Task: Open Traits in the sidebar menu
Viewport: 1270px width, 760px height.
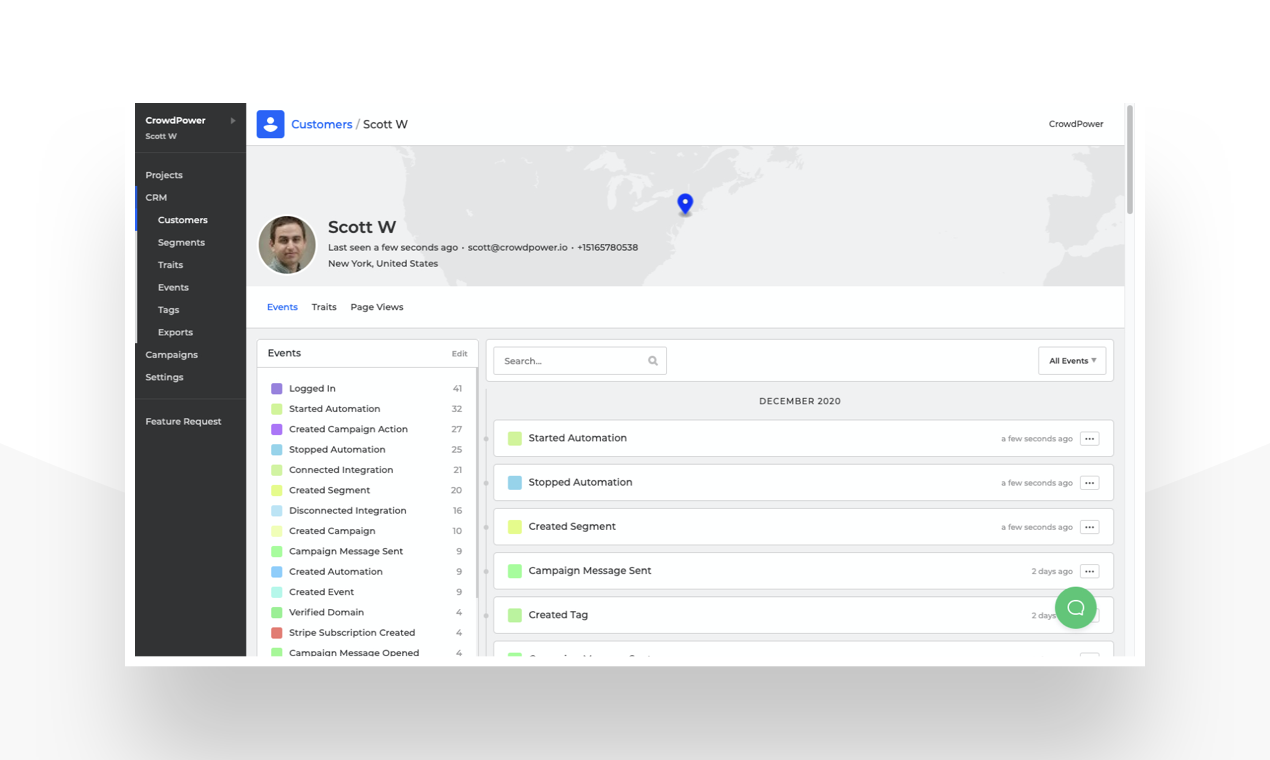Action: pyautogui.click(x=171, y=265)
